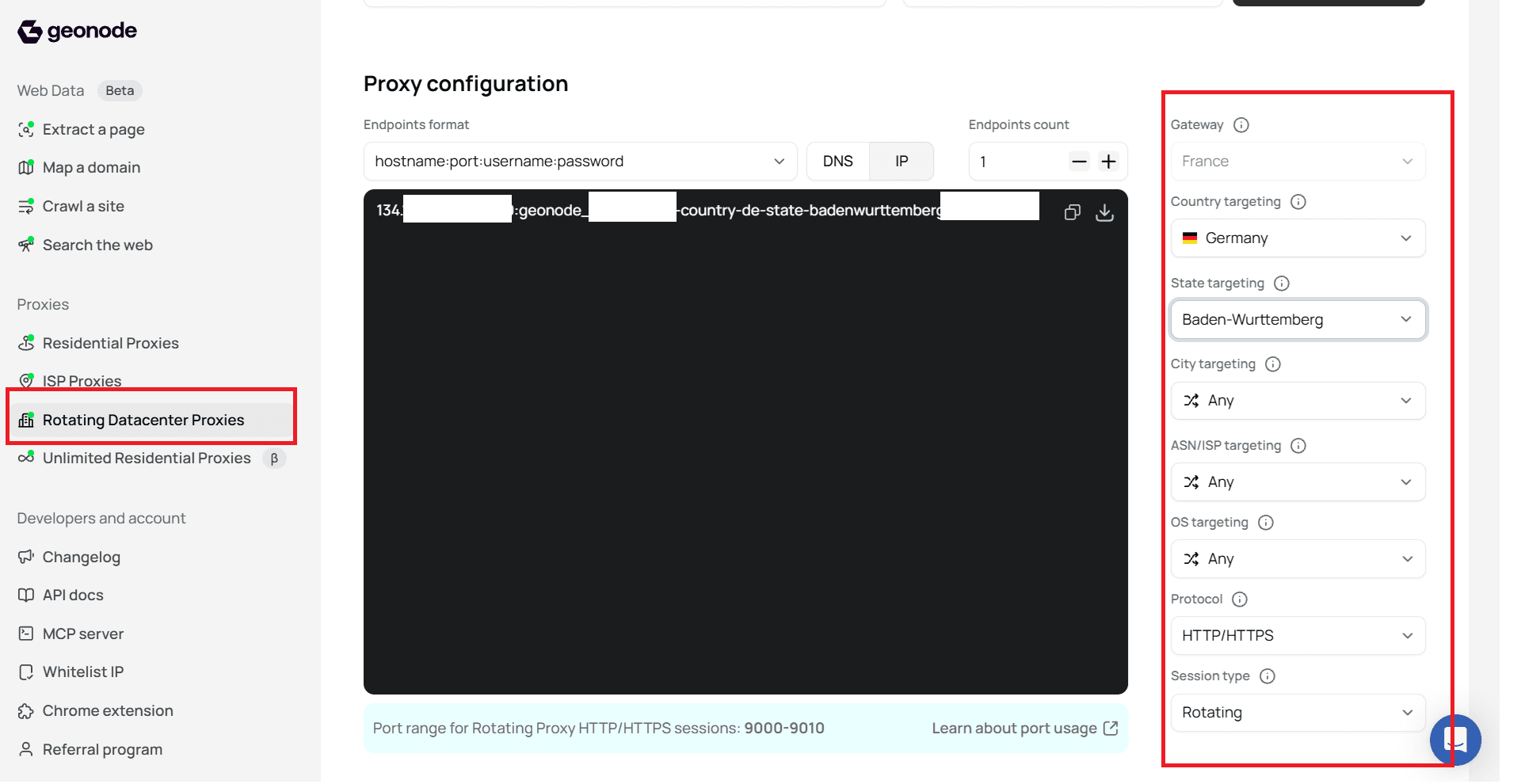Screen dimensions: 1521x784
Task: Click the Changelog megaphone icon
Action: click(x=26, y=556)
